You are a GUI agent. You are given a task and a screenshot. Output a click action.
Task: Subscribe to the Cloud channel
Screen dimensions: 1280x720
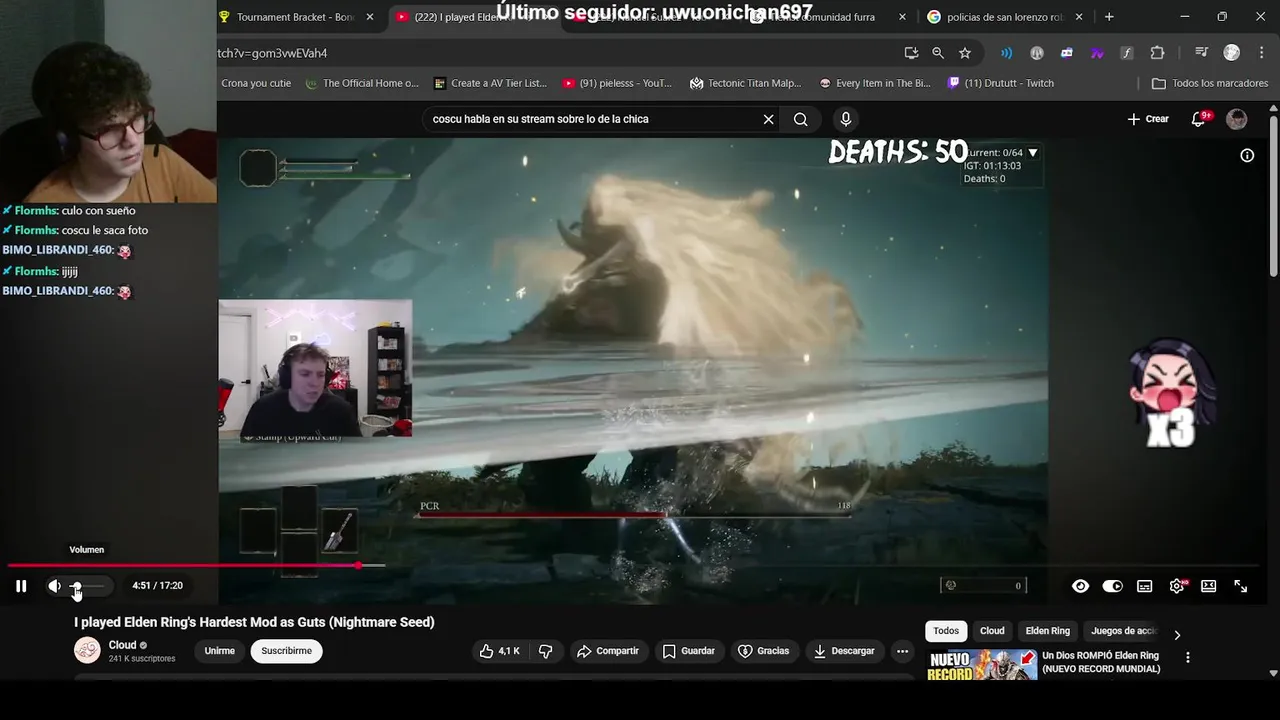click(286, 651)
